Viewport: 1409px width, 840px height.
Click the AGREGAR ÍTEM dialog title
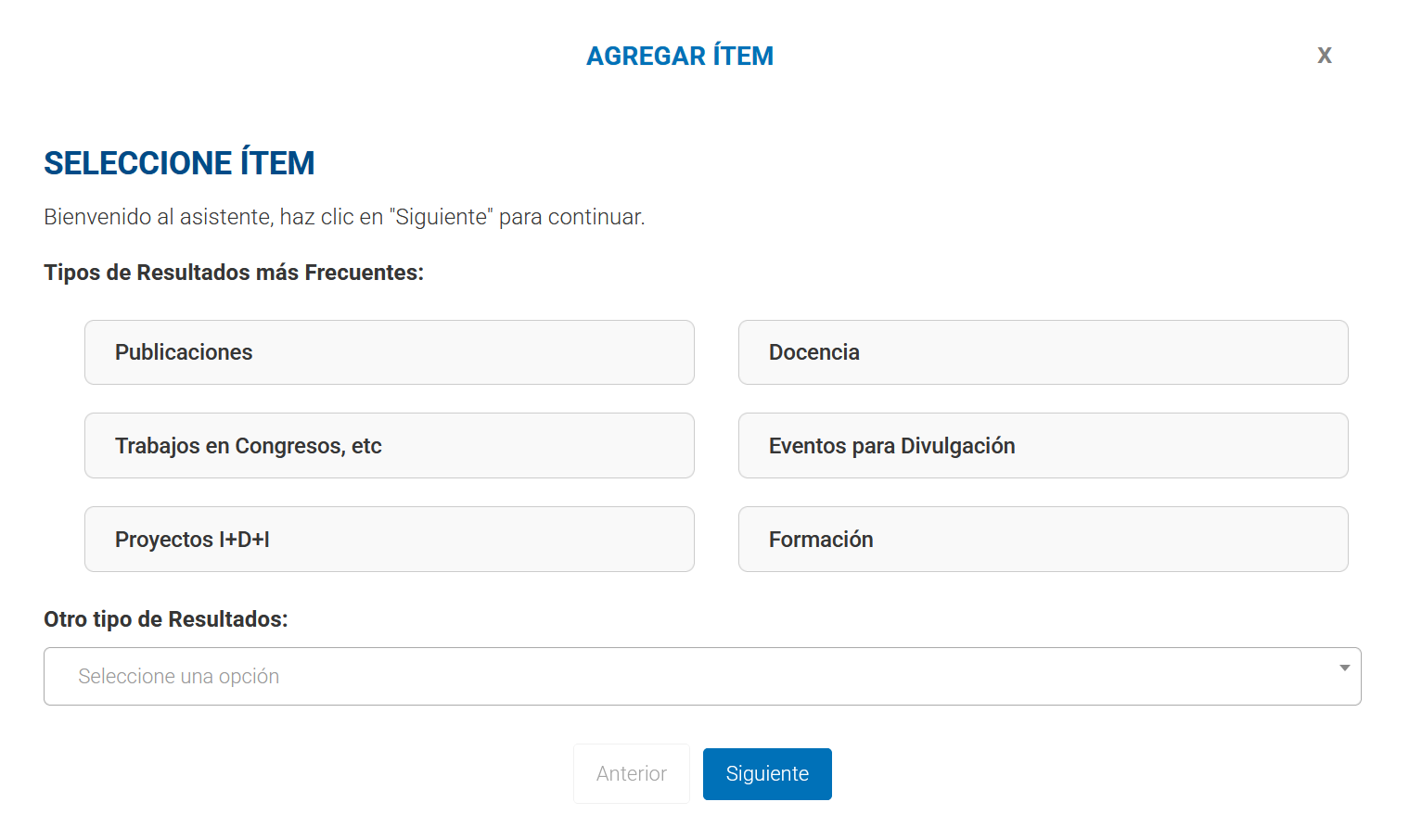tap(679, 57)
